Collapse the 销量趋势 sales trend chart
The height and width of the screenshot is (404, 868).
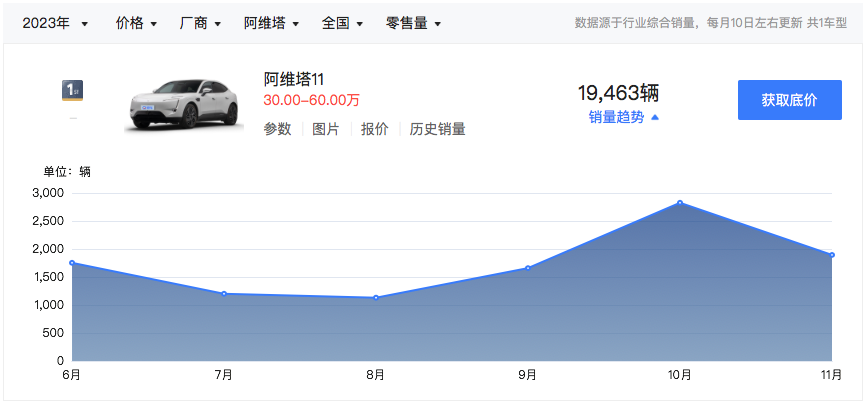(x=624, y=117)
